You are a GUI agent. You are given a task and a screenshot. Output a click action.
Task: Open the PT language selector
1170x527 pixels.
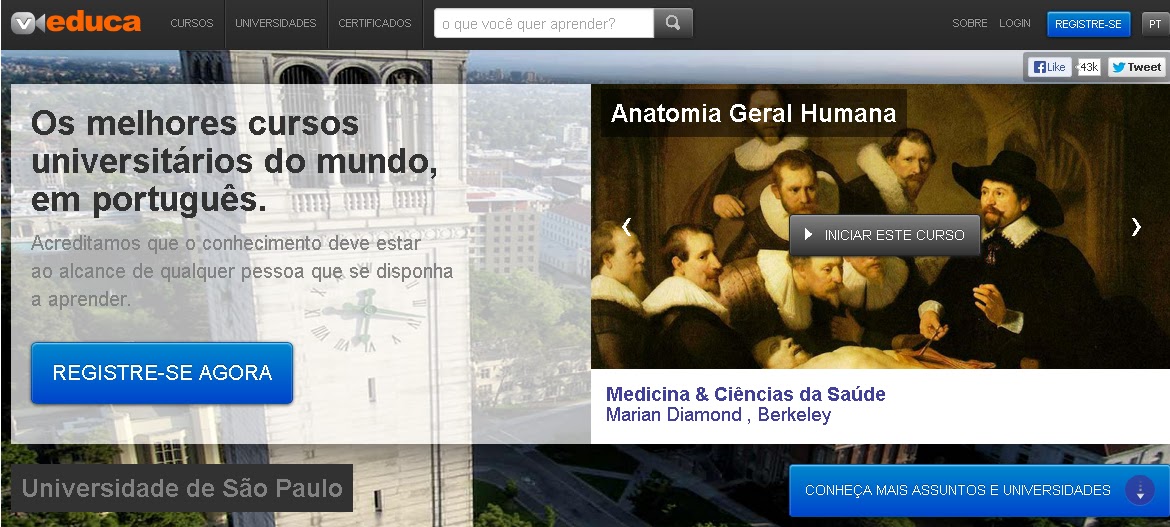[x=1154, y=24]
